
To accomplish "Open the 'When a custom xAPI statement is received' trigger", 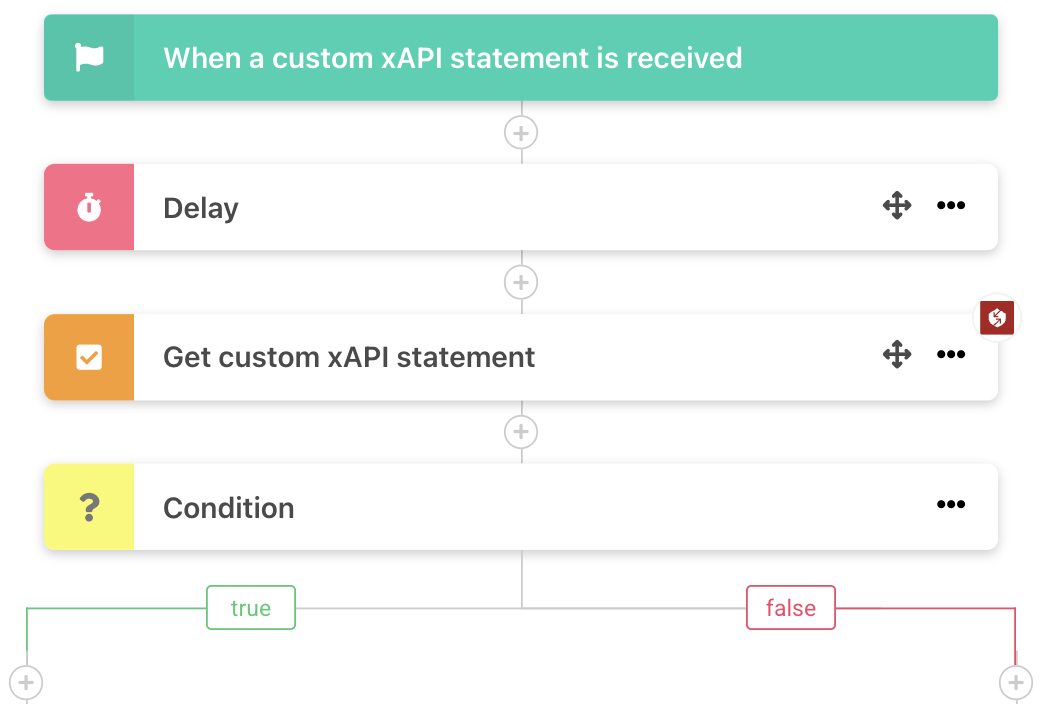I will tap(452, 58).
